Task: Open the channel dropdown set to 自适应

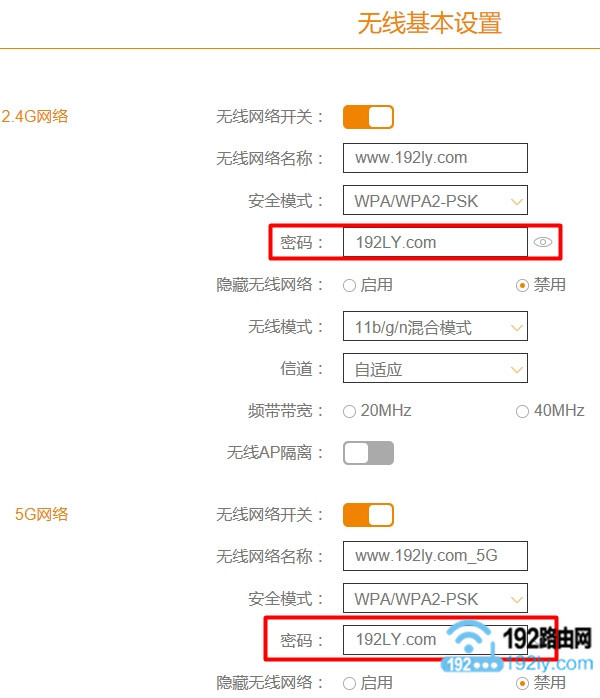Action: point(435,368)
